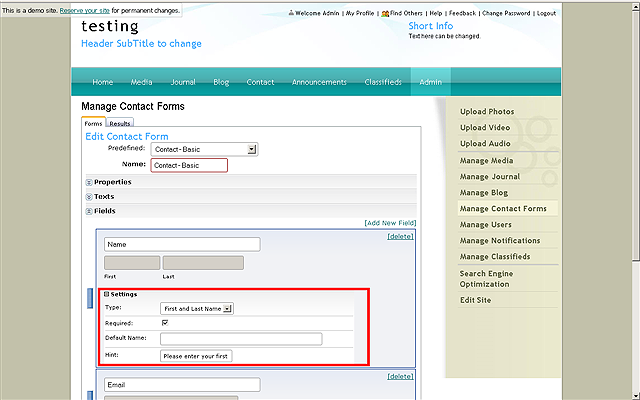Collapse the Settings panel minus icon
This screenshot has height=400, width=640.
(107, 294)
